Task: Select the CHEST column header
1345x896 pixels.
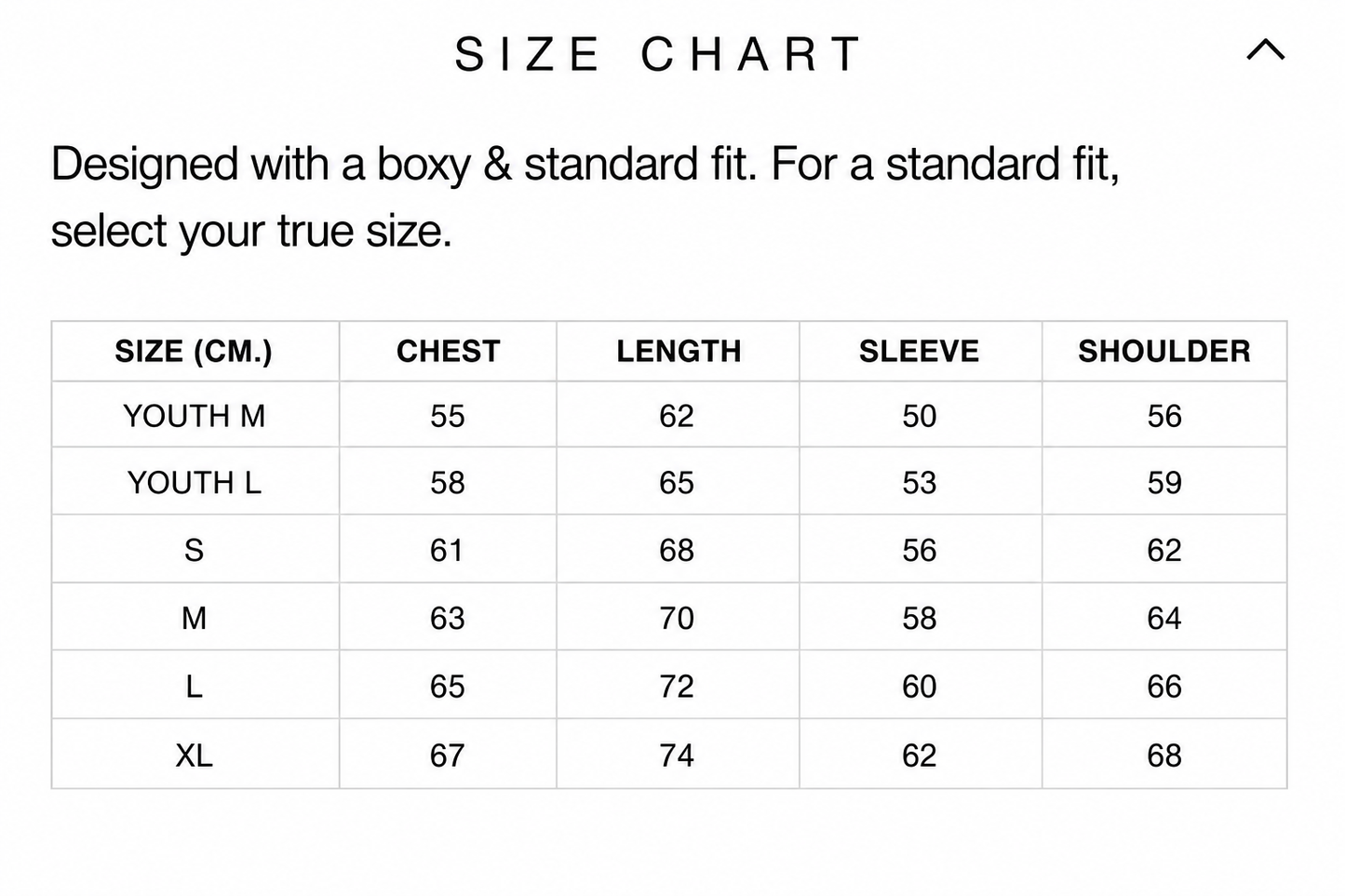Action: point(448,351)
